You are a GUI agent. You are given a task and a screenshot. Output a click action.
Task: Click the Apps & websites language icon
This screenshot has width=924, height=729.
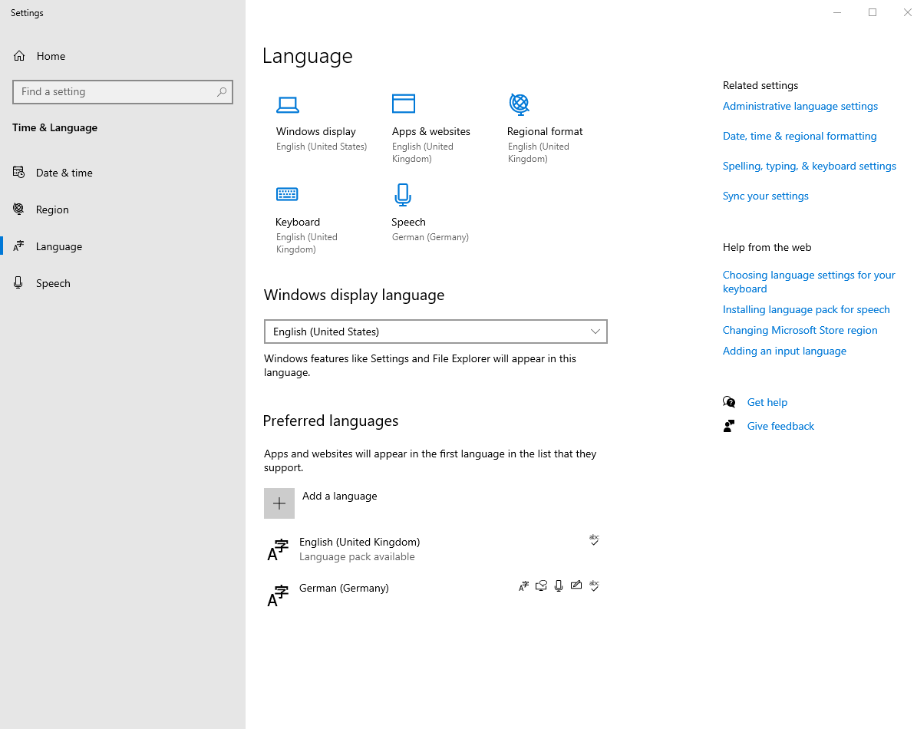403,104
